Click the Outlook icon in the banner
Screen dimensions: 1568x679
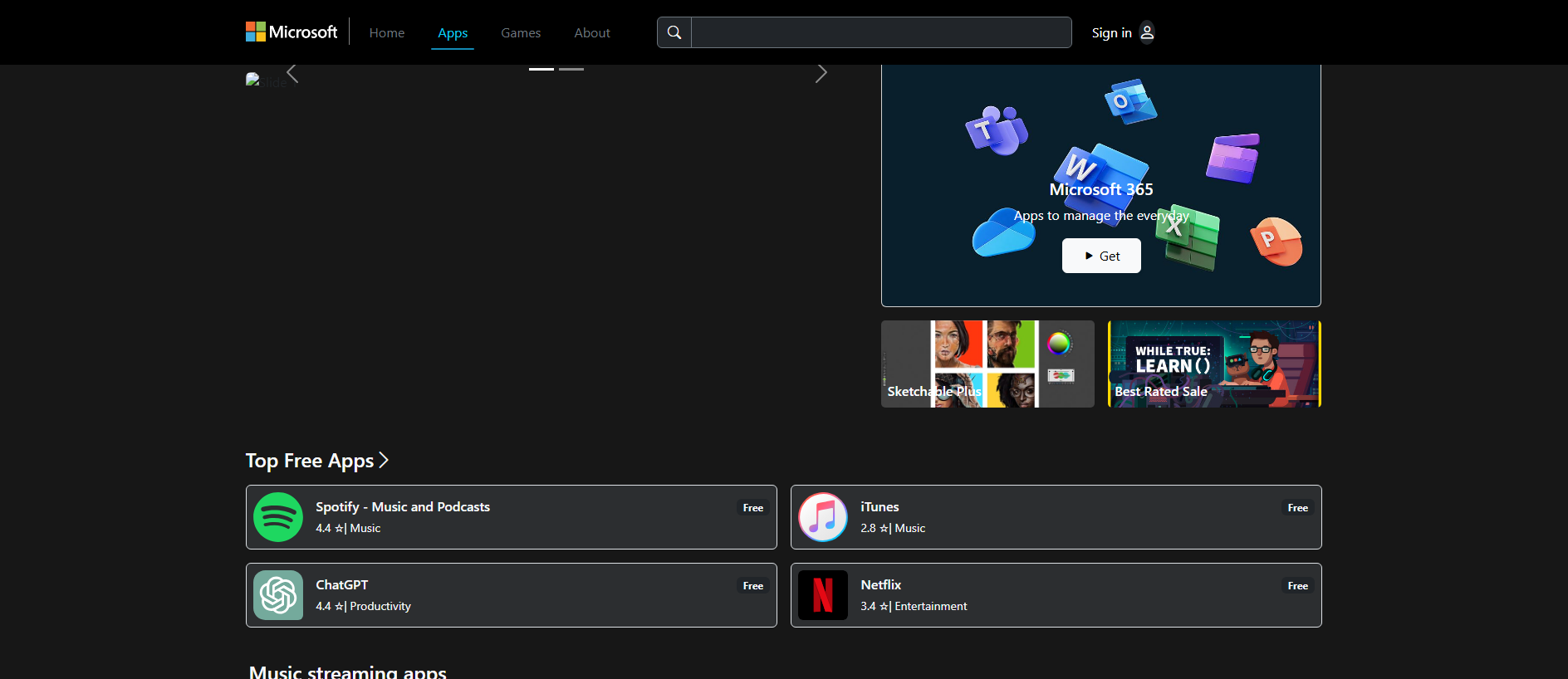tap(1130, 101)
